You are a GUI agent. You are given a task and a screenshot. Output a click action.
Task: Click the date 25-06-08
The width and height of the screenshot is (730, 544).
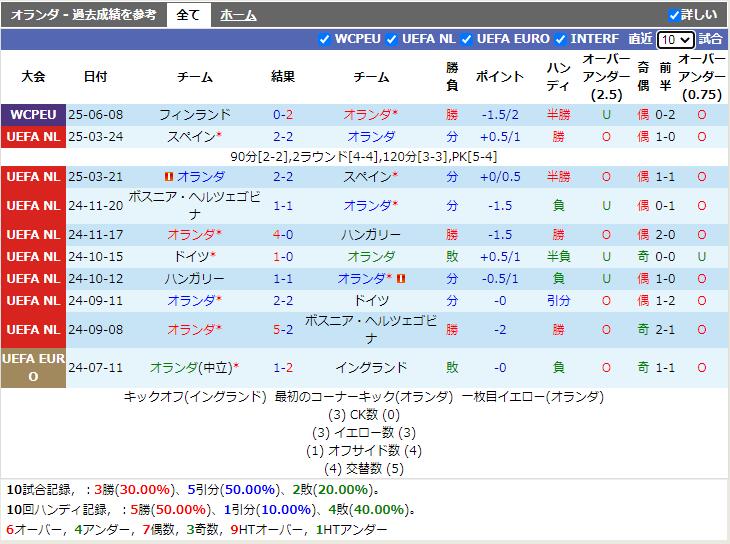coord(95,115)
